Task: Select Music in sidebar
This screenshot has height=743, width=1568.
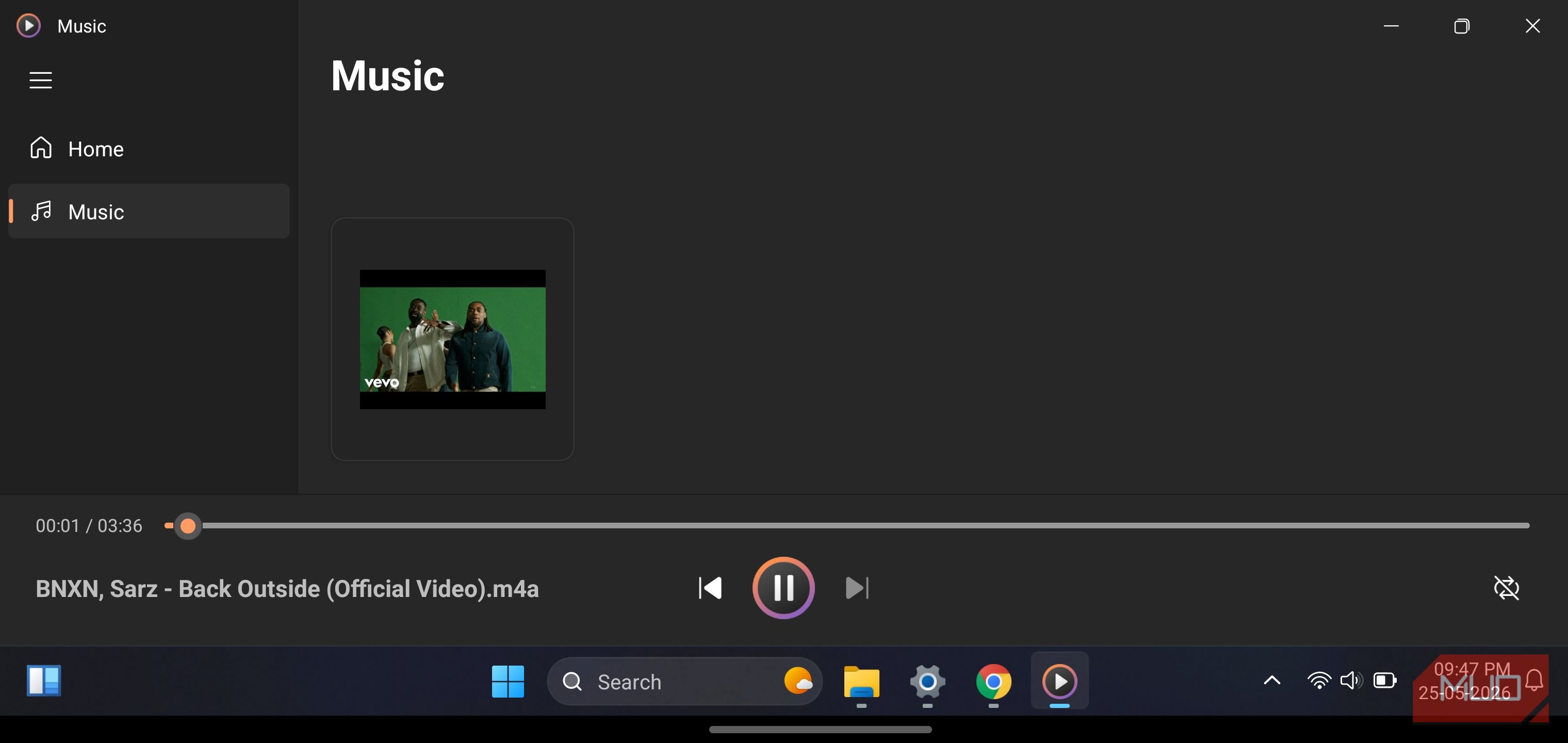Action: [x=149, y=212]
